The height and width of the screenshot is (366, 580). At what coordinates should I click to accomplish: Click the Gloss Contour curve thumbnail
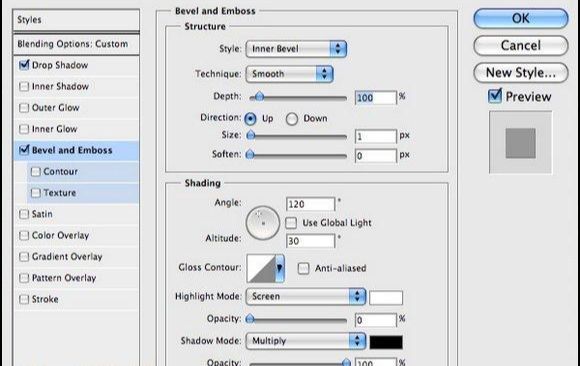click(x=261, y=268)
